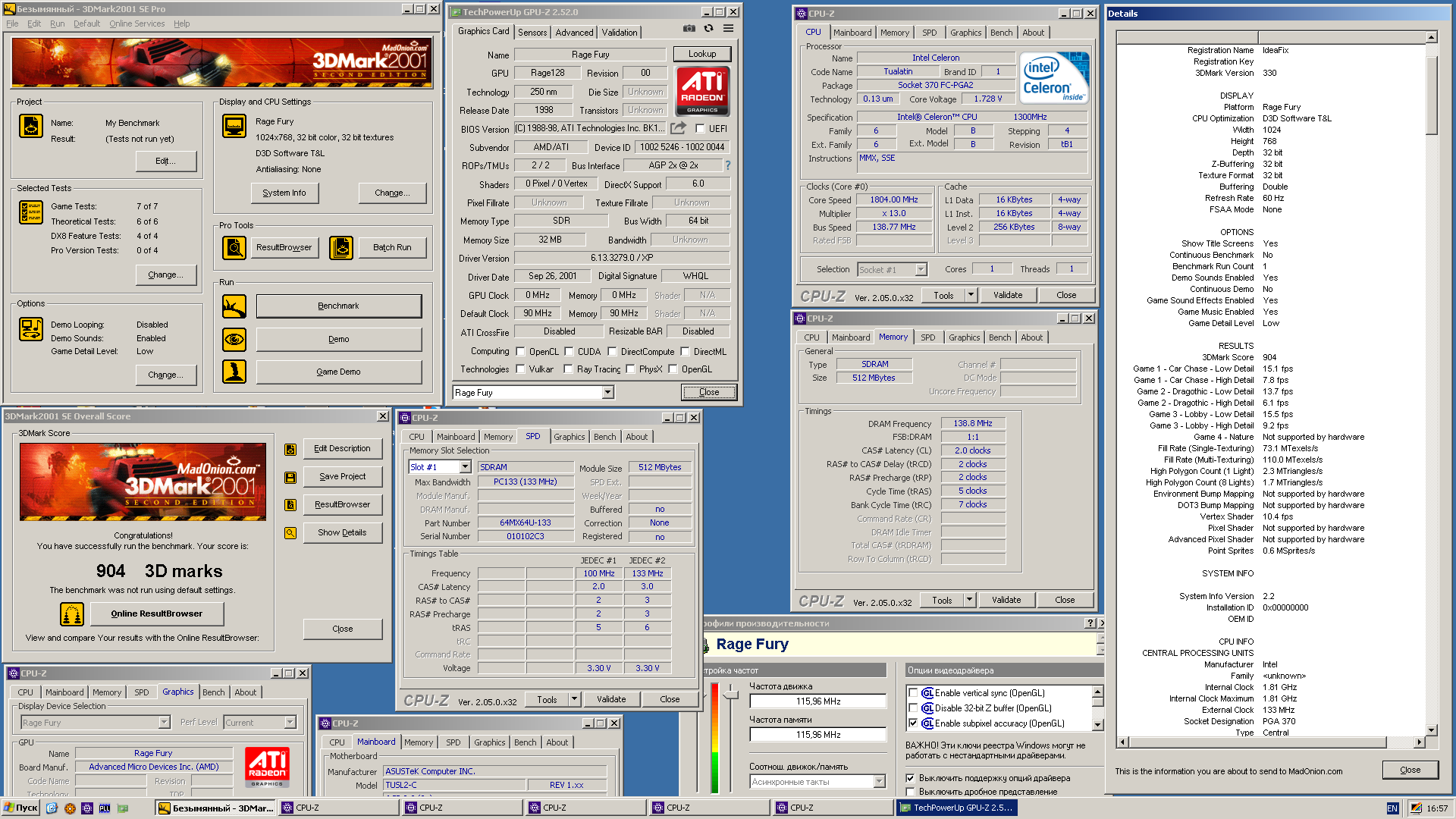
Task: Enable vertical sync (OpenGL) checkbox
Action: tap(913, 693)
